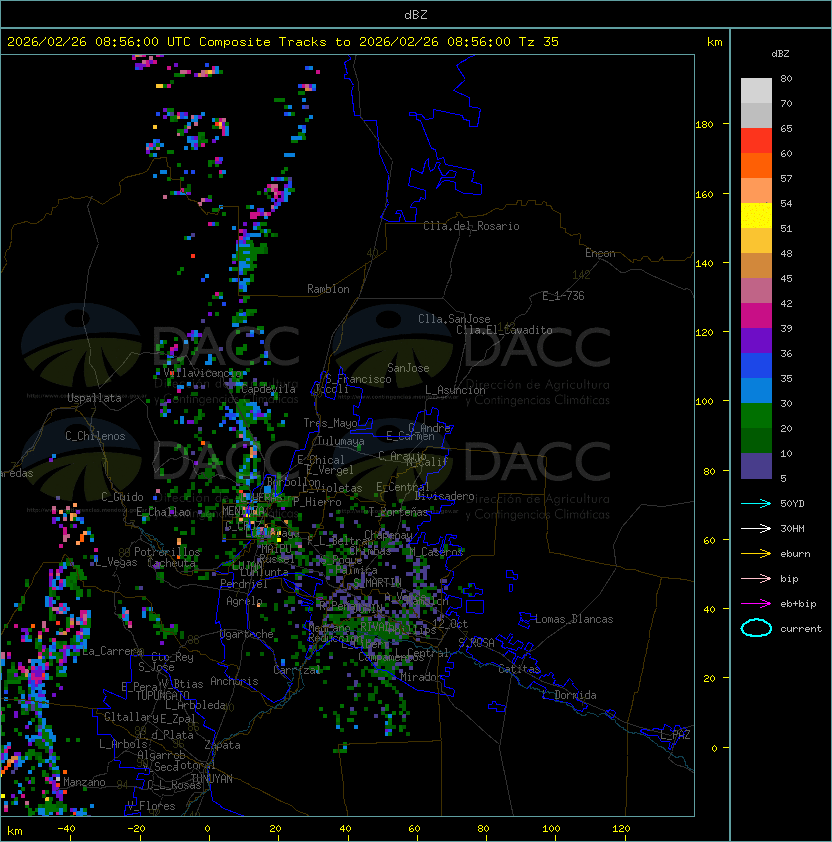Click the E_1-736 map label
This screenshot has height=842, width=832.
563,296
